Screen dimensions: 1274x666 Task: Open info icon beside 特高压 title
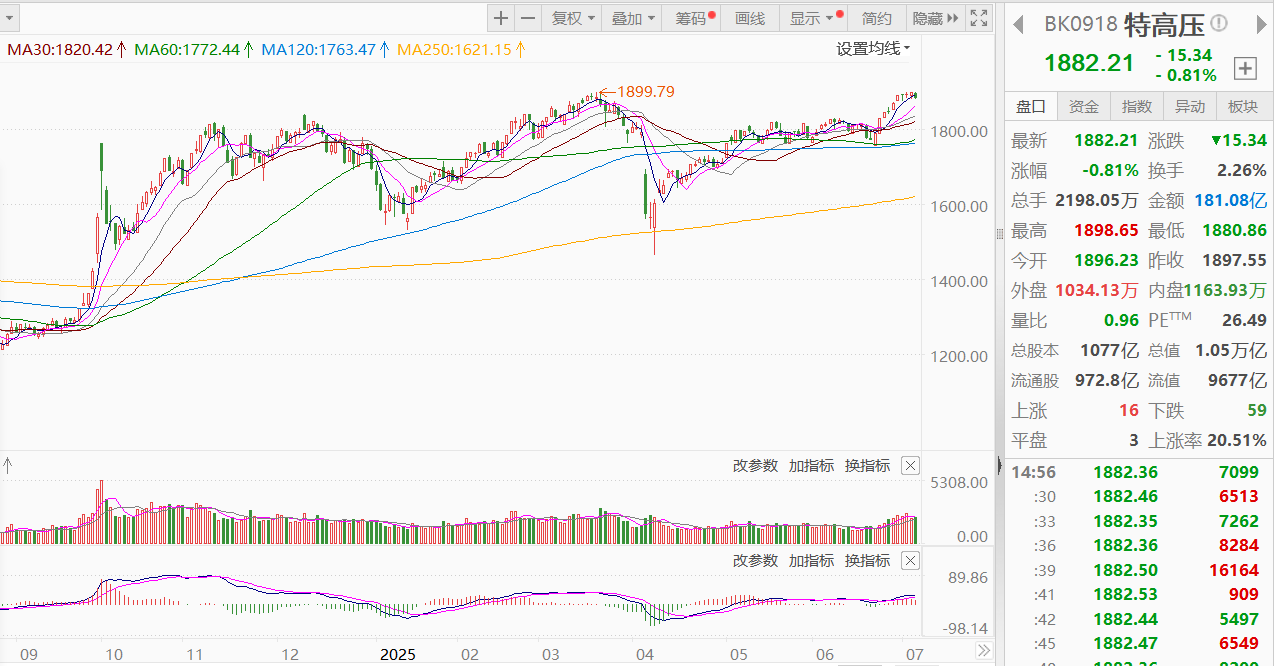coord(1218,23)
